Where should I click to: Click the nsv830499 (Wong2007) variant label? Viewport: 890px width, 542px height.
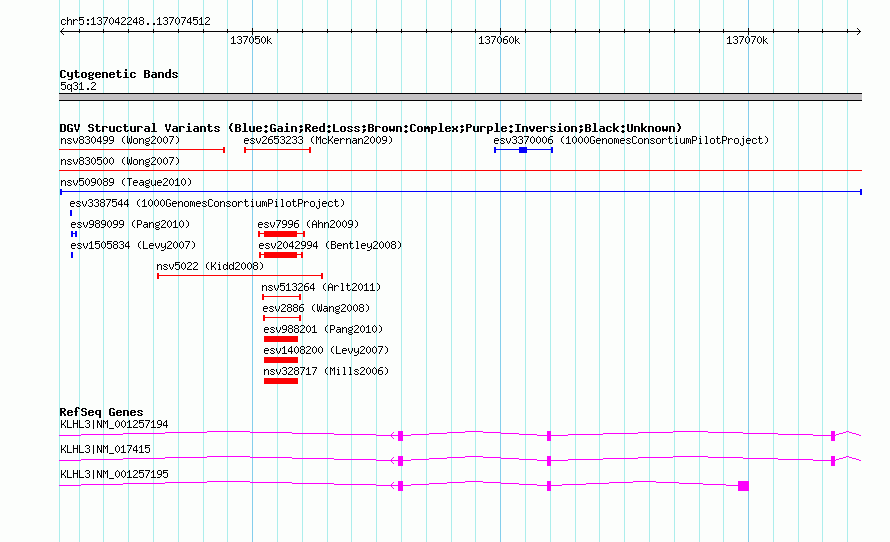click(x=120, y=140)
